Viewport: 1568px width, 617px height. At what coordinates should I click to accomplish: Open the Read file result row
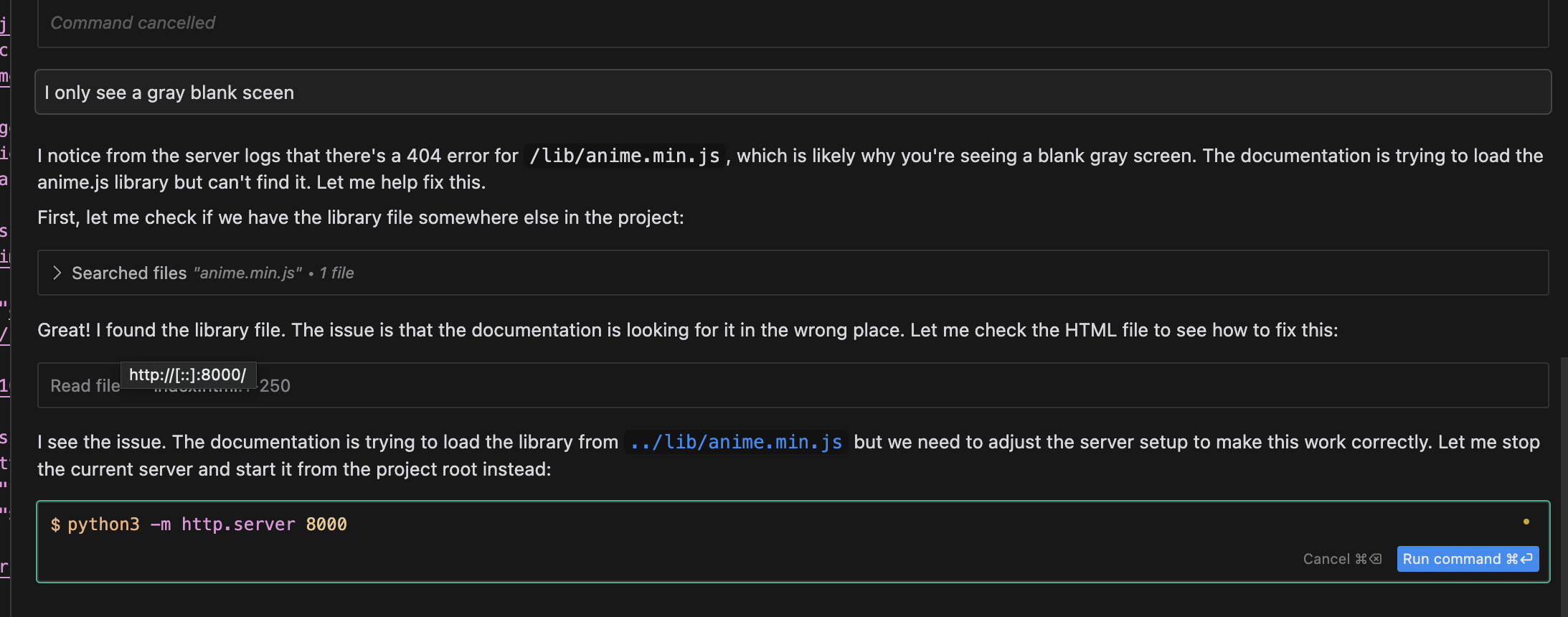793,385
